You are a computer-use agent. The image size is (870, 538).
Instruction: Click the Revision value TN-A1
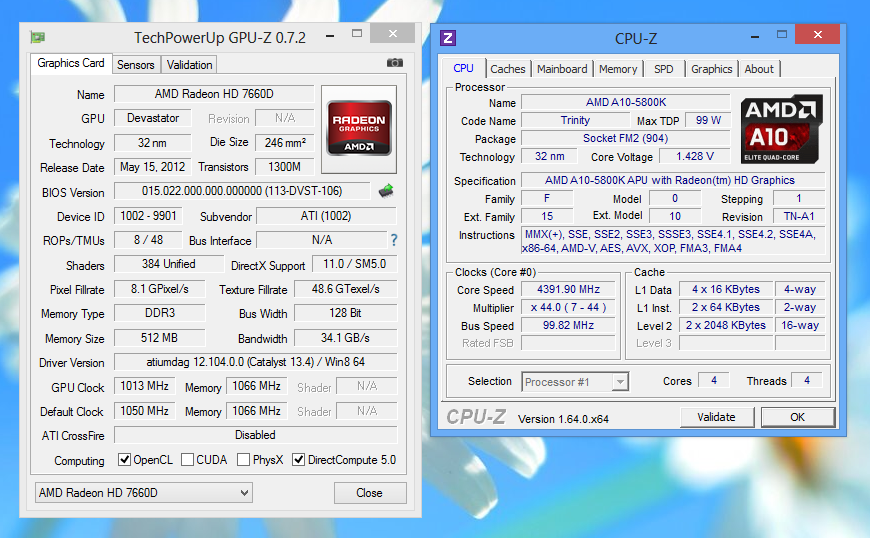(799, 216)
